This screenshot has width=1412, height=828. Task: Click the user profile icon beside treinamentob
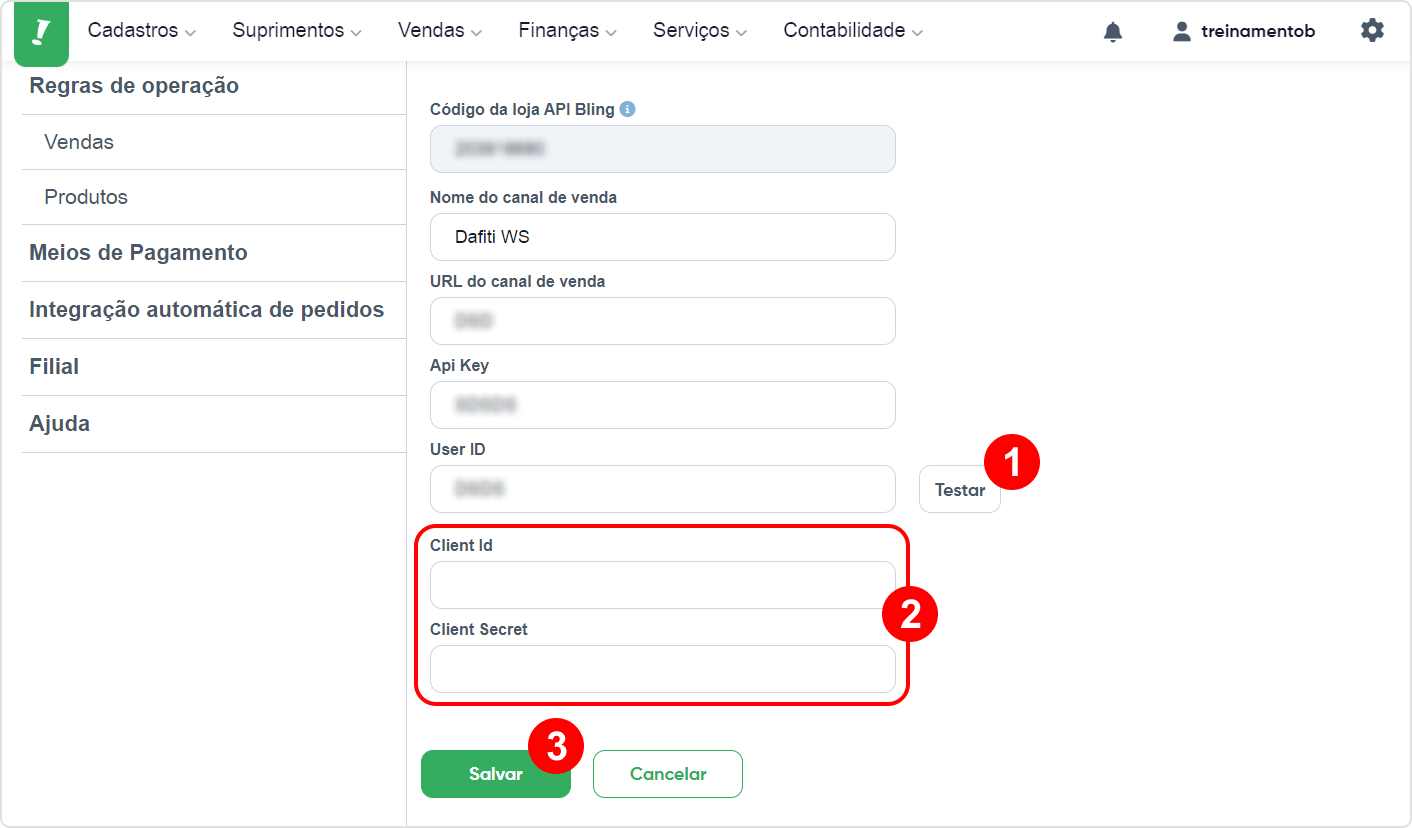tap(1182, 31)
